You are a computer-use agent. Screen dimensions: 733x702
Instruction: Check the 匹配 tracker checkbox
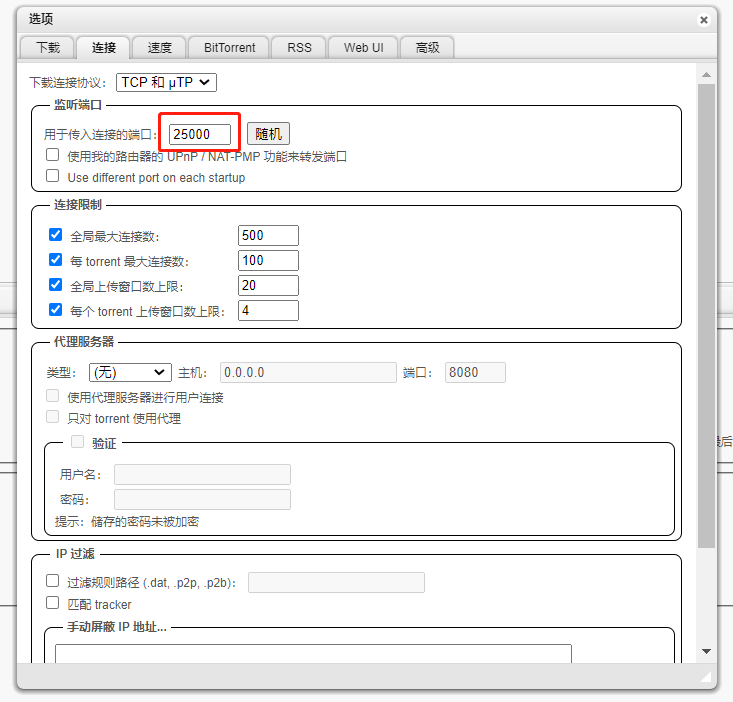click(x=53, y=603)
